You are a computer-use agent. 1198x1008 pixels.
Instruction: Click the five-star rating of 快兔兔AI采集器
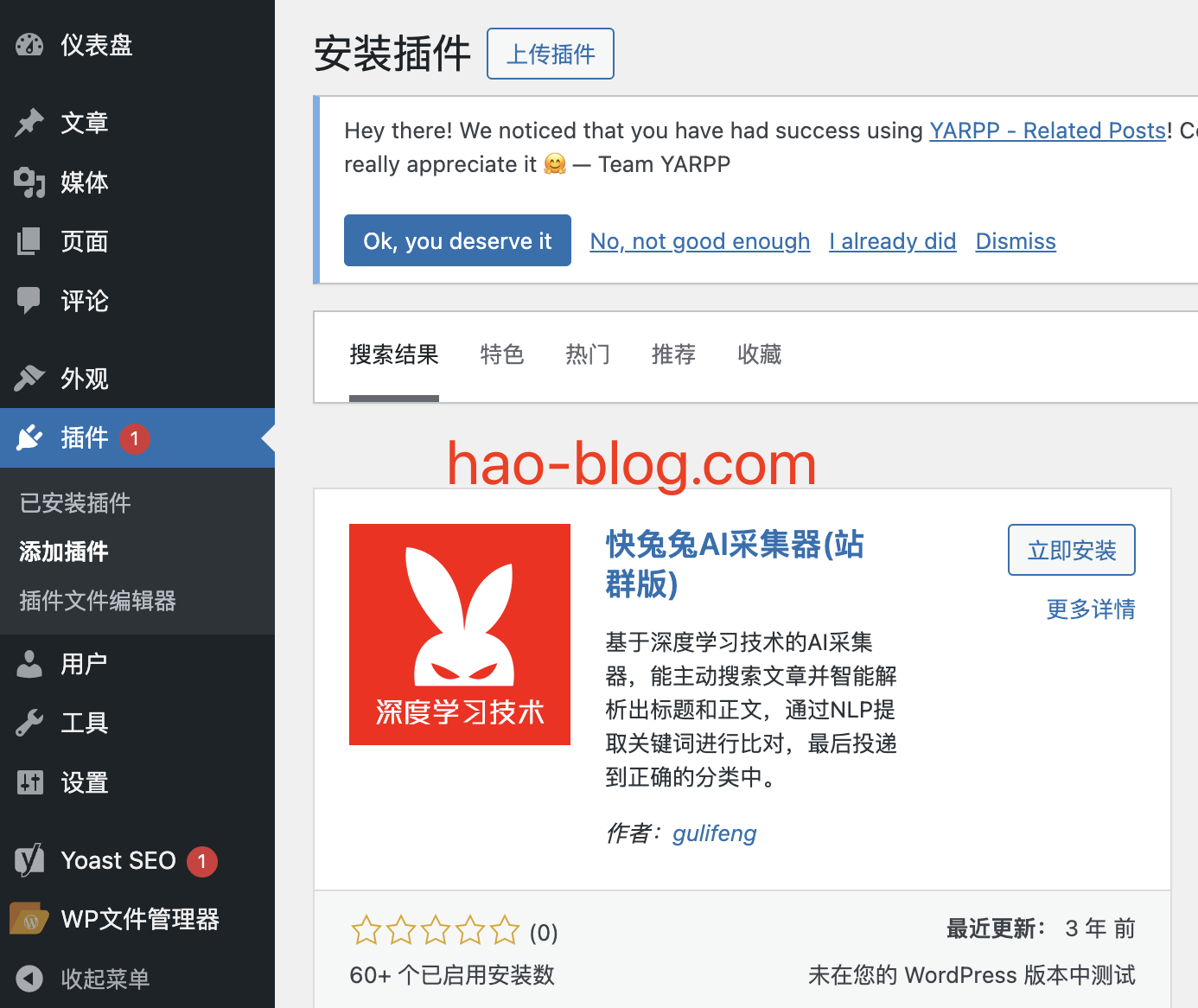point(436,931)
